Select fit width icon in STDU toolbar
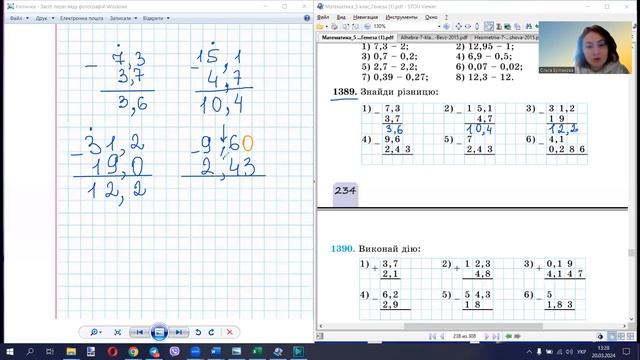This screenshot has height=360, width=640. click(468, 27)
